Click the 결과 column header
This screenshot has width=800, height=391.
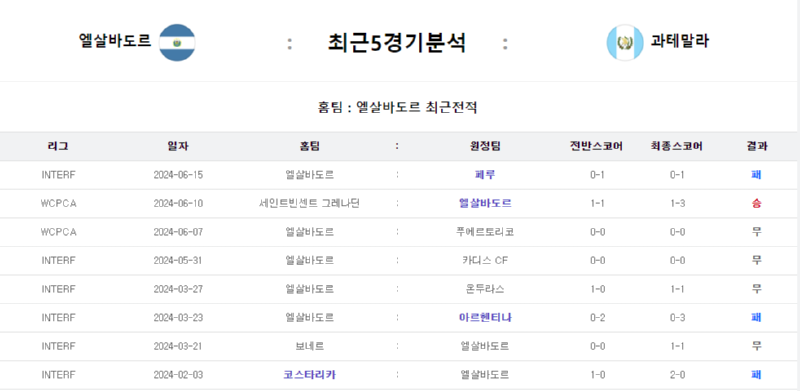pos(756,146)
